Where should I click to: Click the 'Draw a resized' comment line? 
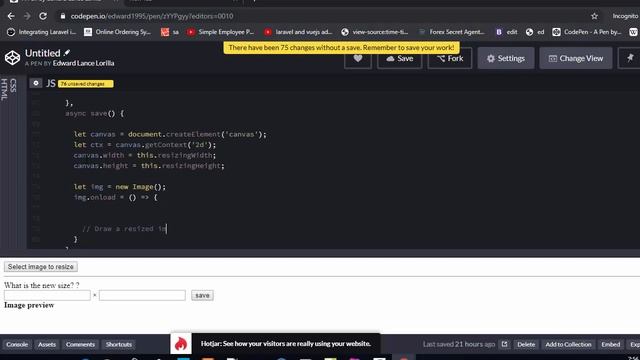[124, 229]
